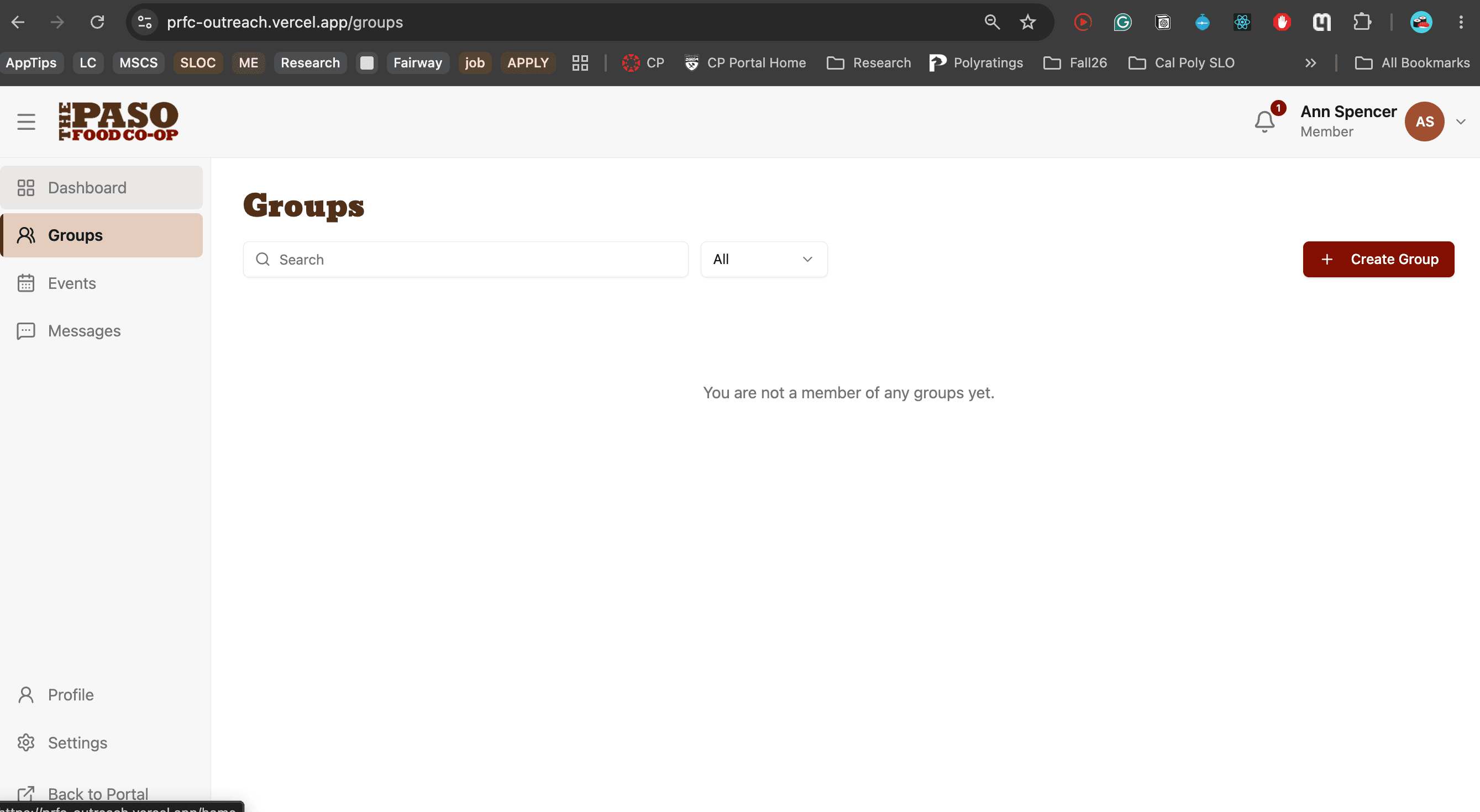Screen dimensions: 1480x812
Task: Open the All filter dropdown
Action: [x=764, y=260]
